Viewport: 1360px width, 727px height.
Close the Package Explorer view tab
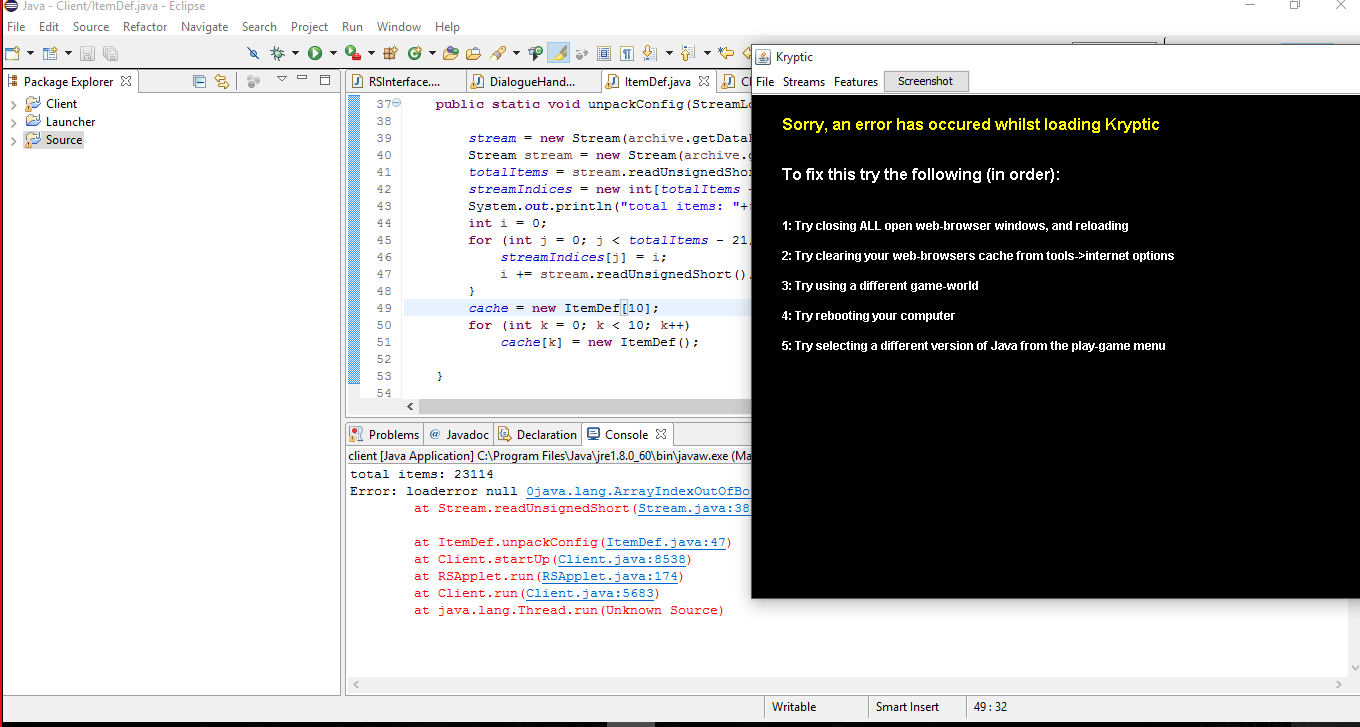tap(125, 81)
